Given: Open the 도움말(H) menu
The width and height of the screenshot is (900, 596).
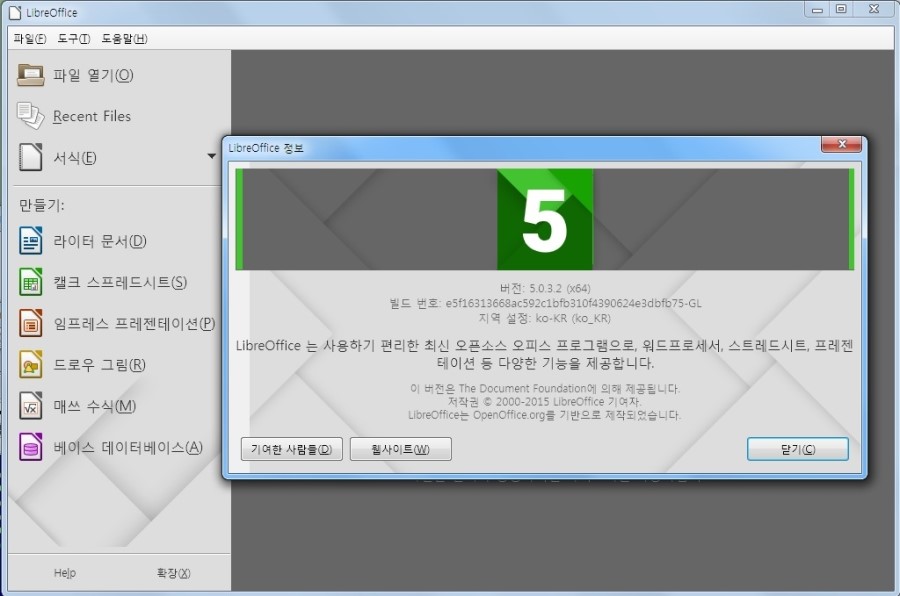Looking at the screenshot, I should pyautogui.click(x=124, y=38).
